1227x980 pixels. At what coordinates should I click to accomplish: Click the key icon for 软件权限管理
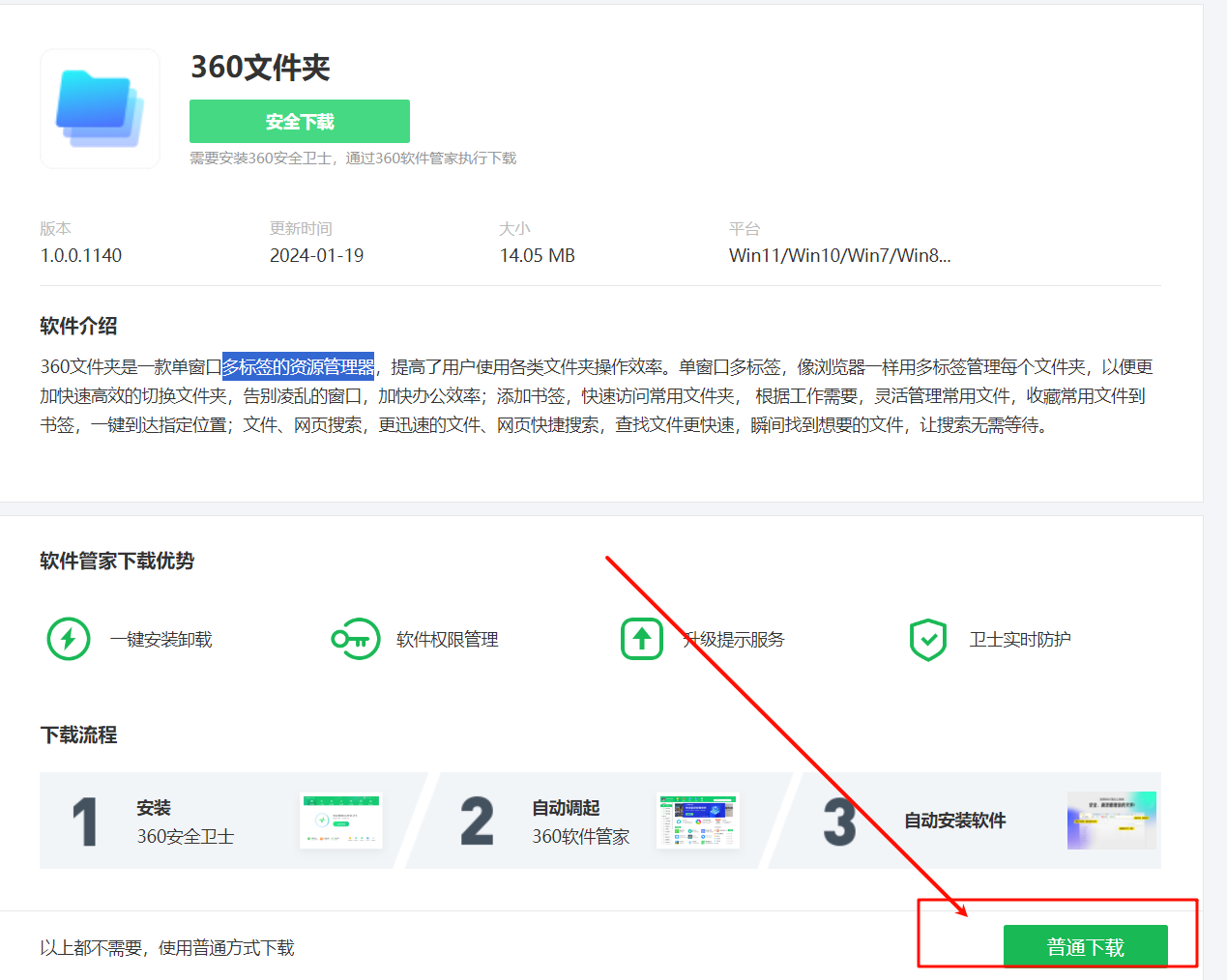(x=355, y=639)
